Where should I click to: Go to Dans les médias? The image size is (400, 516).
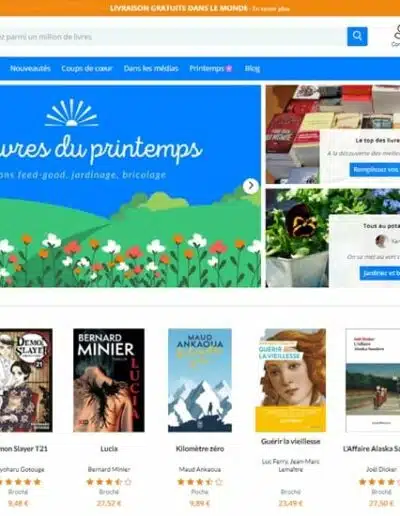coord(151,68)
